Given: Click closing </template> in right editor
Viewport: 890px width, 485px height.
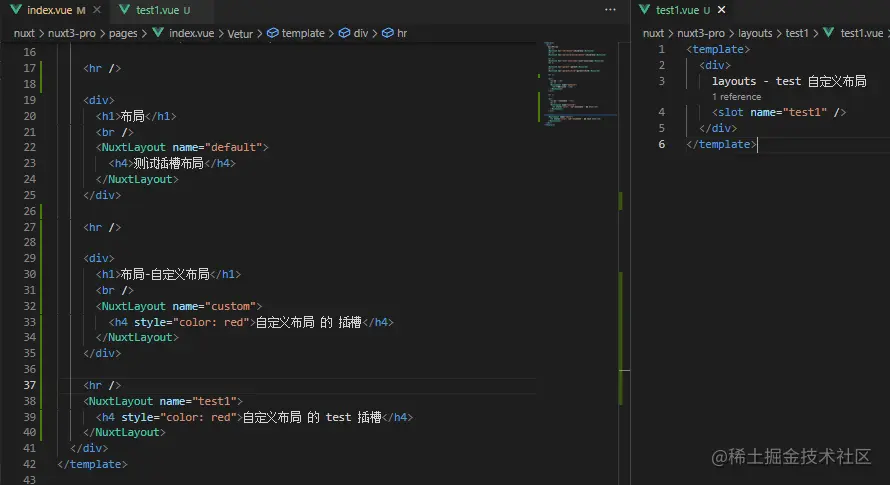Looking at the screenshot, I should (721, 144).
